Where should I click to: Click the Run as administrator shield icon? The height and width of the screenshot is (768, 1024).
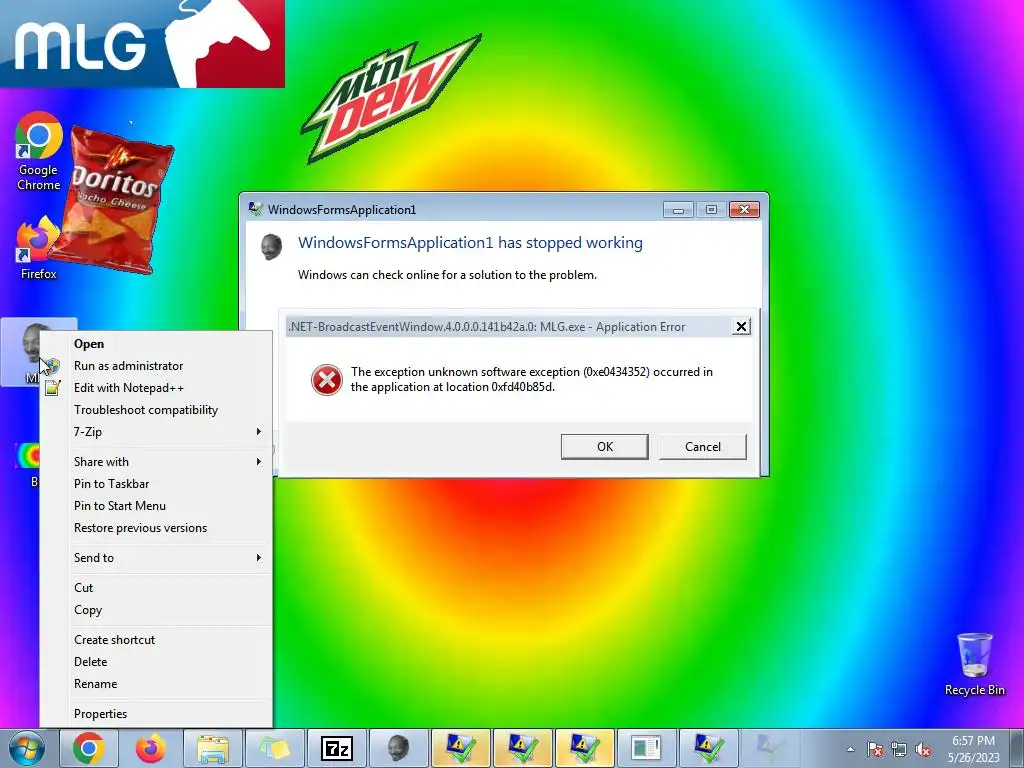52,366
